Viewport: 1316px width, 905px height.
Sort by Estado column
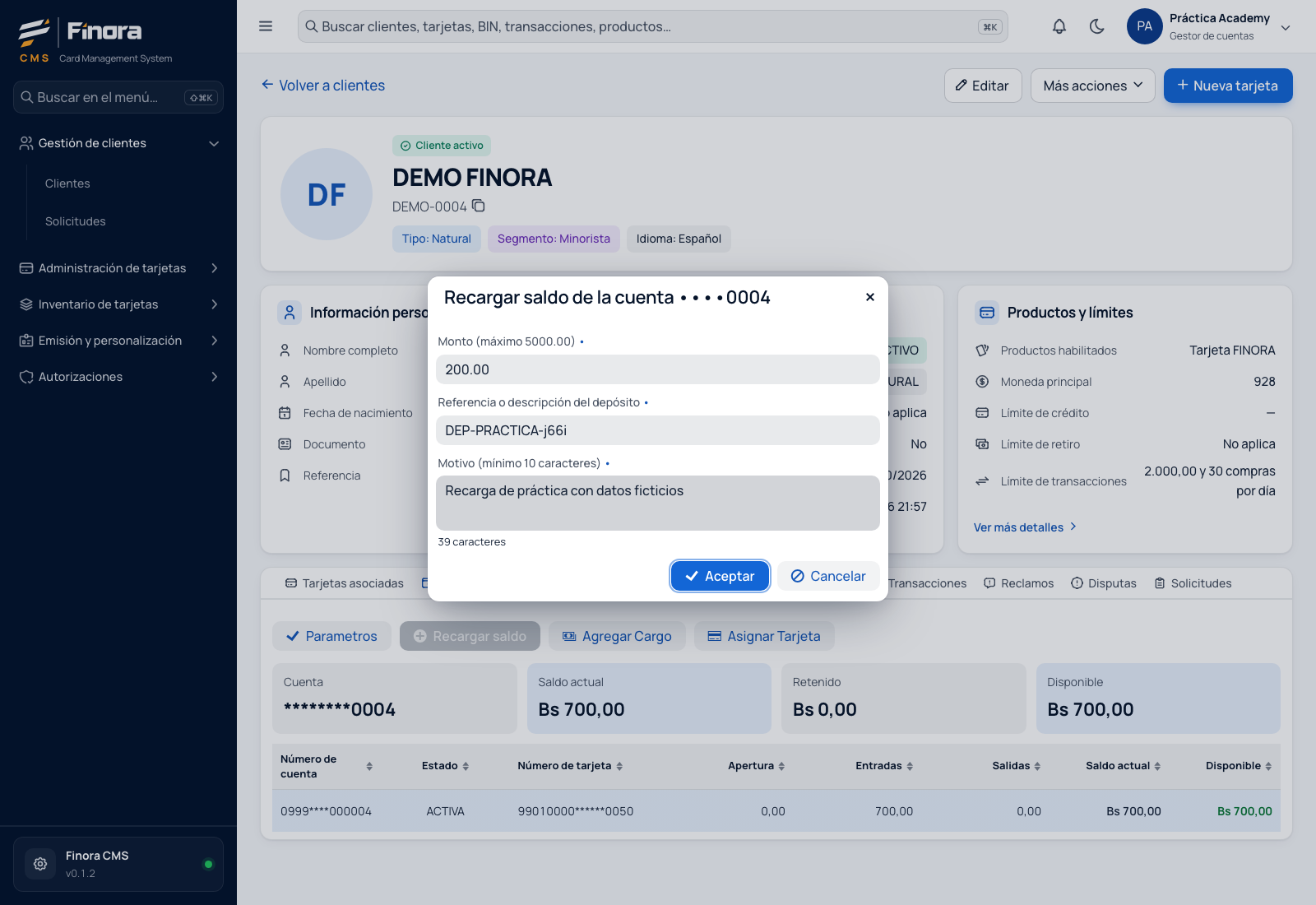[x=466, y=766]
